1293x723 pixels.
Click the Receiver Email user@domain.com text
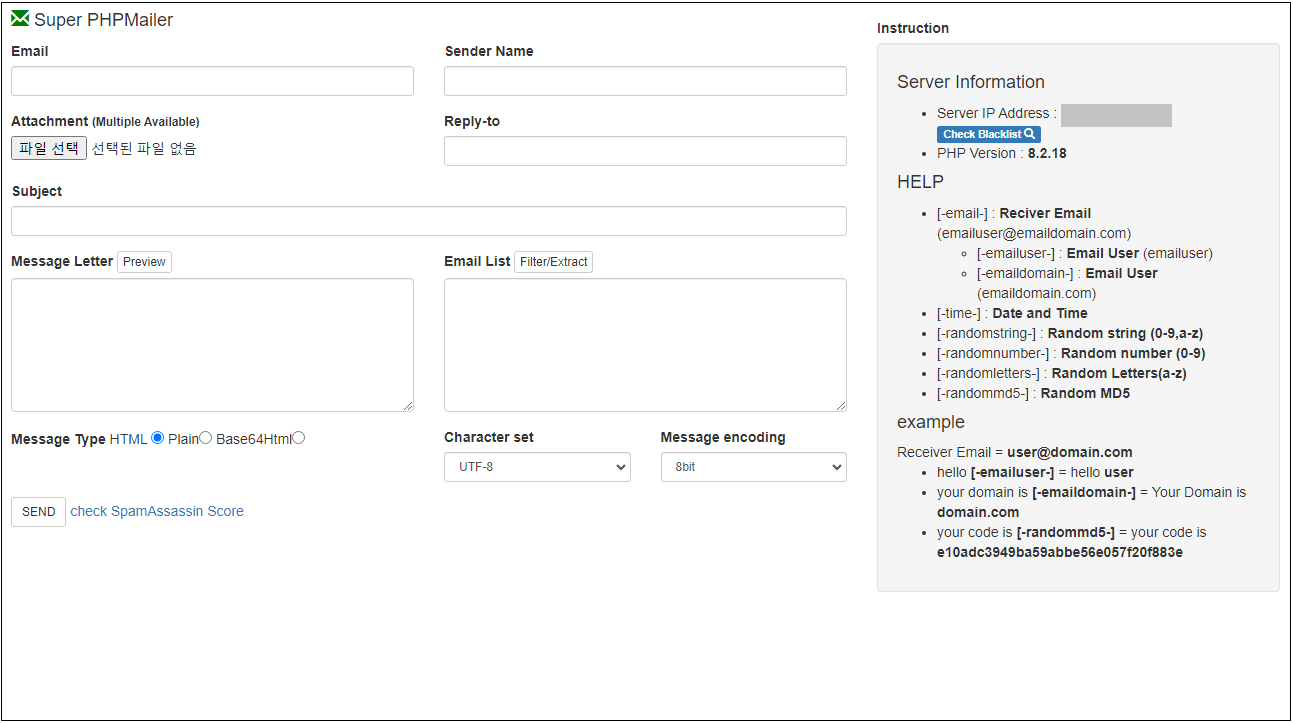[x=1015, y=452]
